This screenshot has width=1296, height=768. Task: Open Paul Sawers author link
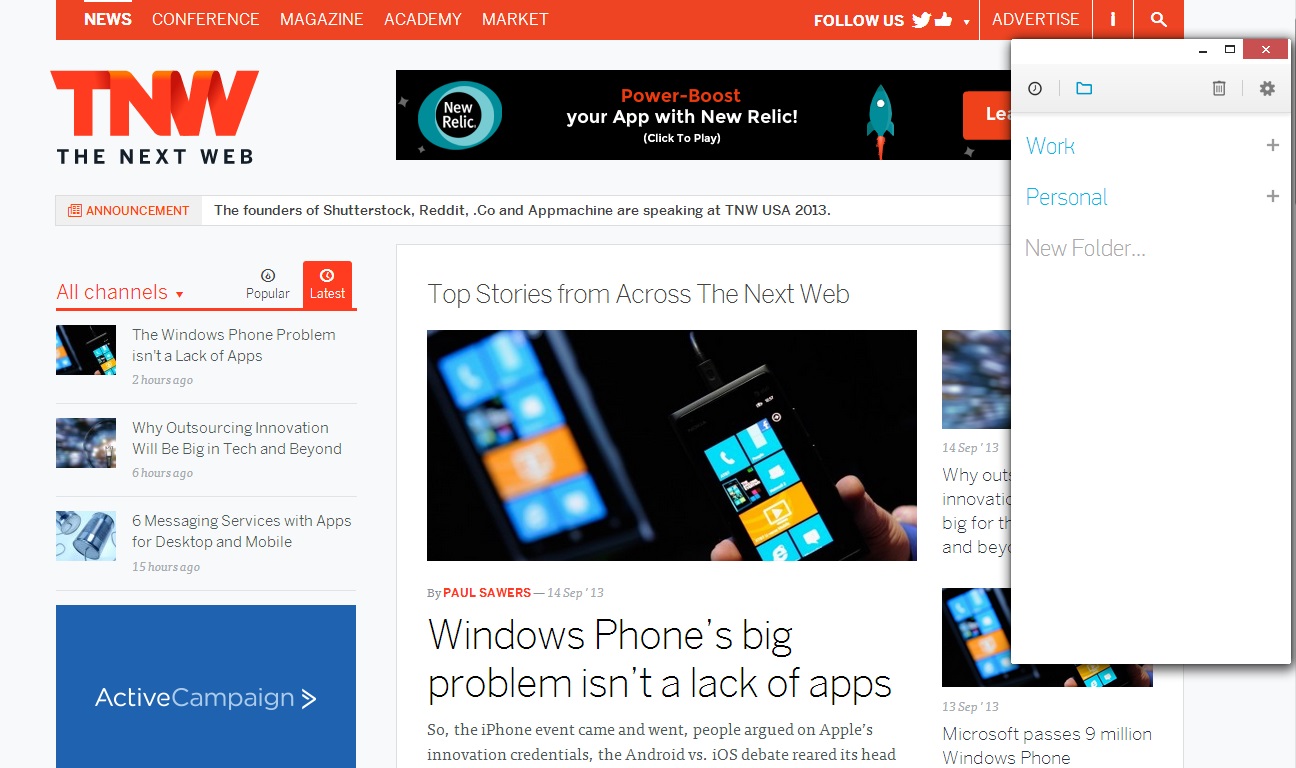[x=487, y=593]
